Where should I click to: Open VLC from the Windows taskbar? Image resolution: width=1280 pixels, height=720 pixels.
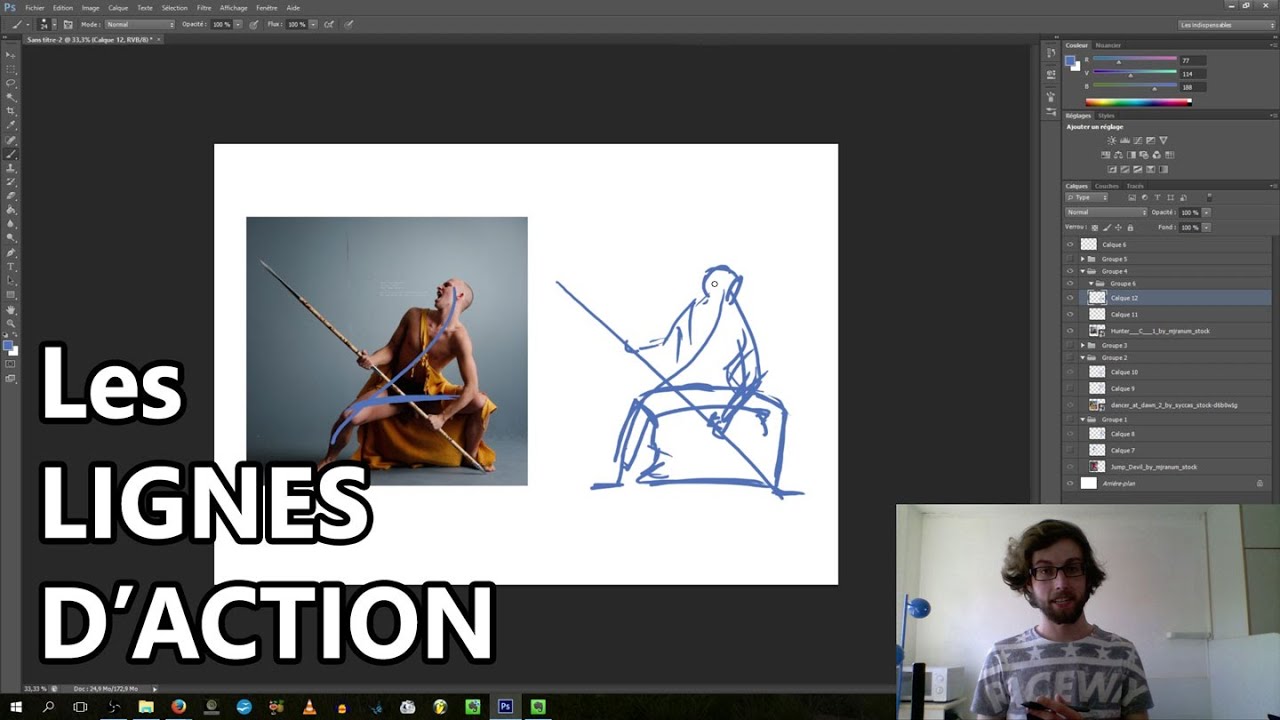click(x=309, y=707)
